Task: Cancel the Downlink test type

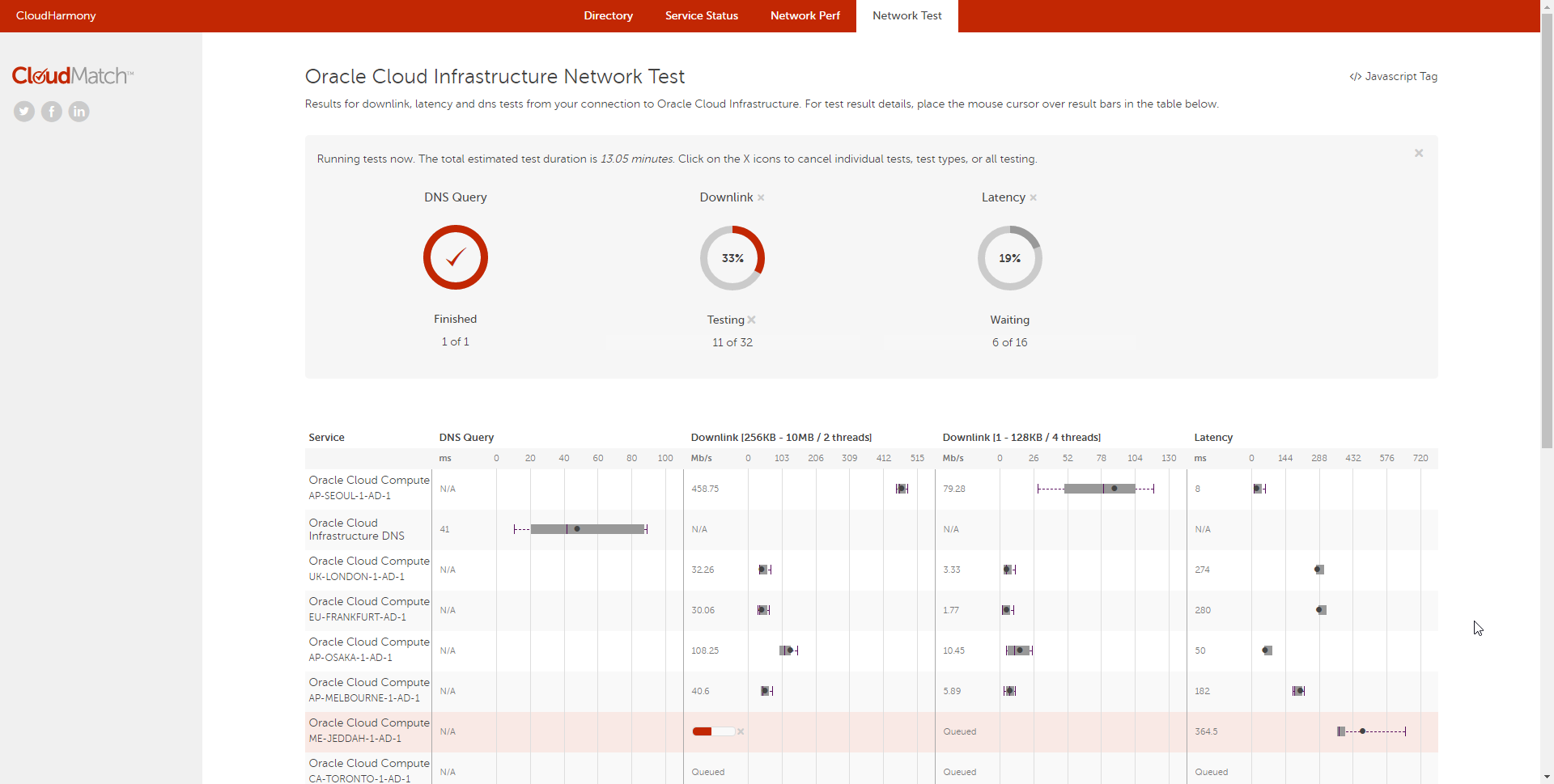Action: pos(761,197)
